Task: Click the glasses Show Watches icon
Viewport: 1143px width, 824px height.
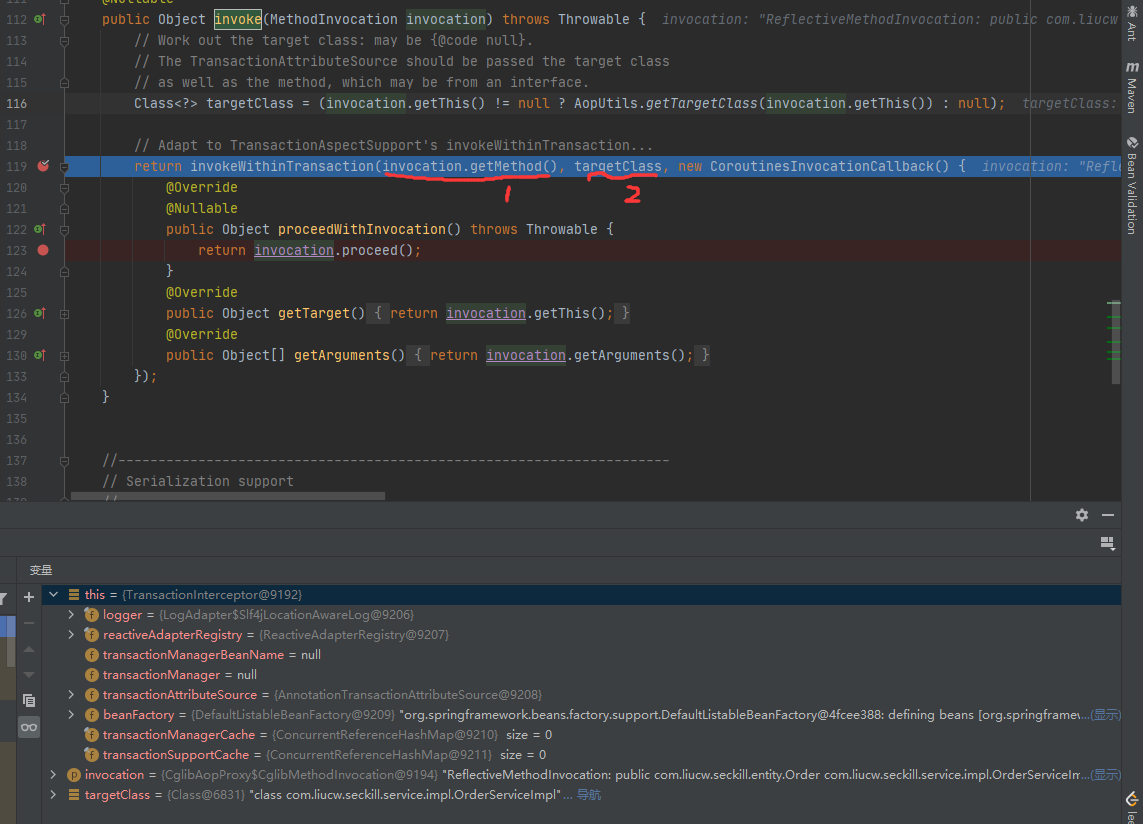Action: click(29, 727)
